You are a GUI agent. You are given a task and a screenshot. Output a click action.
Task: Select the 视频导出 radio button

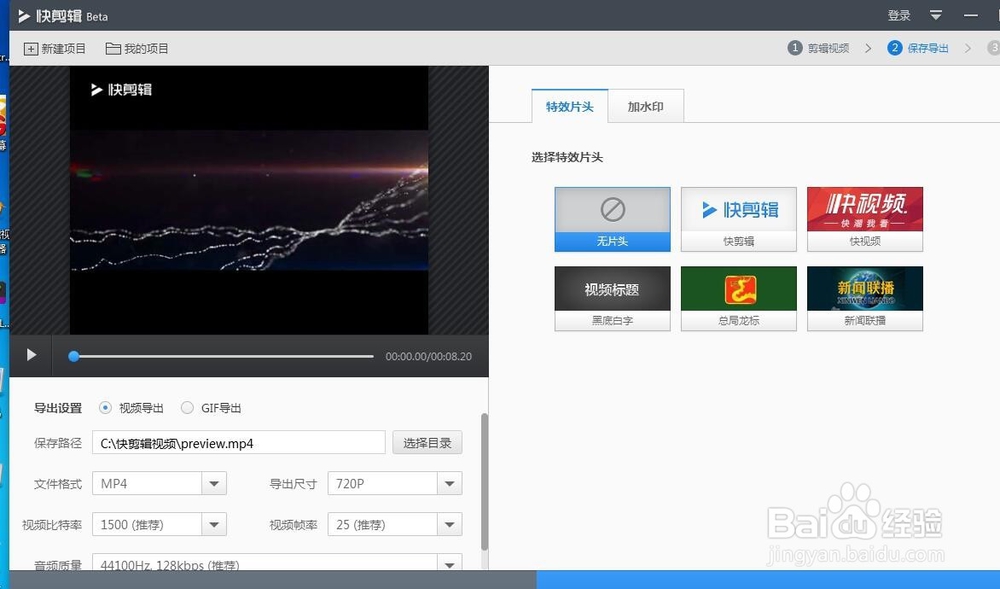pos(105,407)
